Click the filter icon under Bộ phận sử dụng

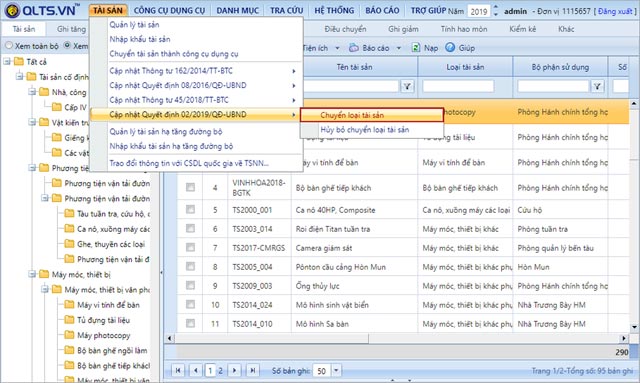pos(597,86)
